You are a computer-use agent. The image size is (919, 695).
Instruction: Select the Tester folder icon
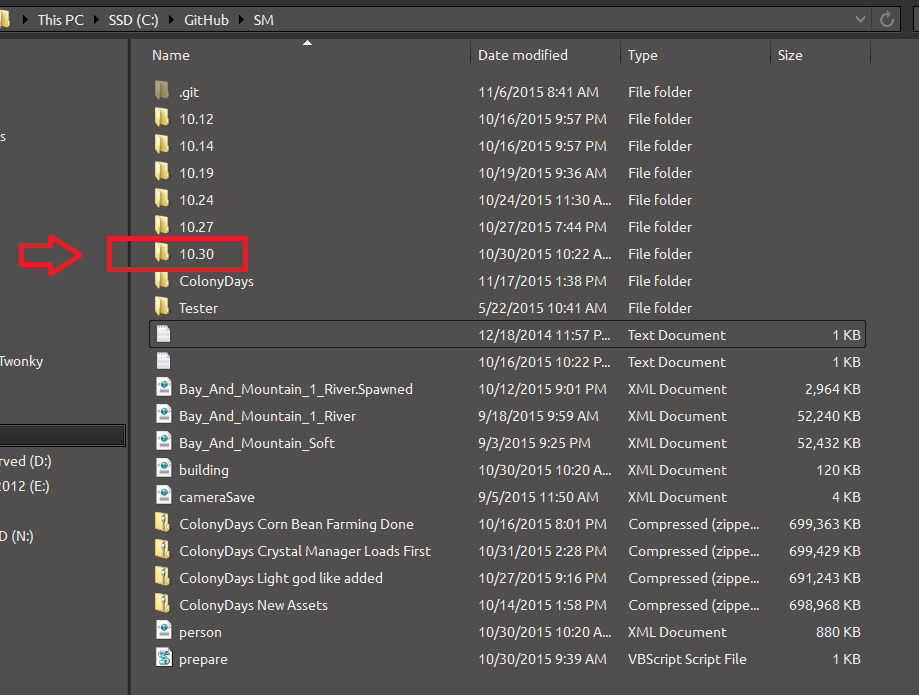(x=162, y=306)
